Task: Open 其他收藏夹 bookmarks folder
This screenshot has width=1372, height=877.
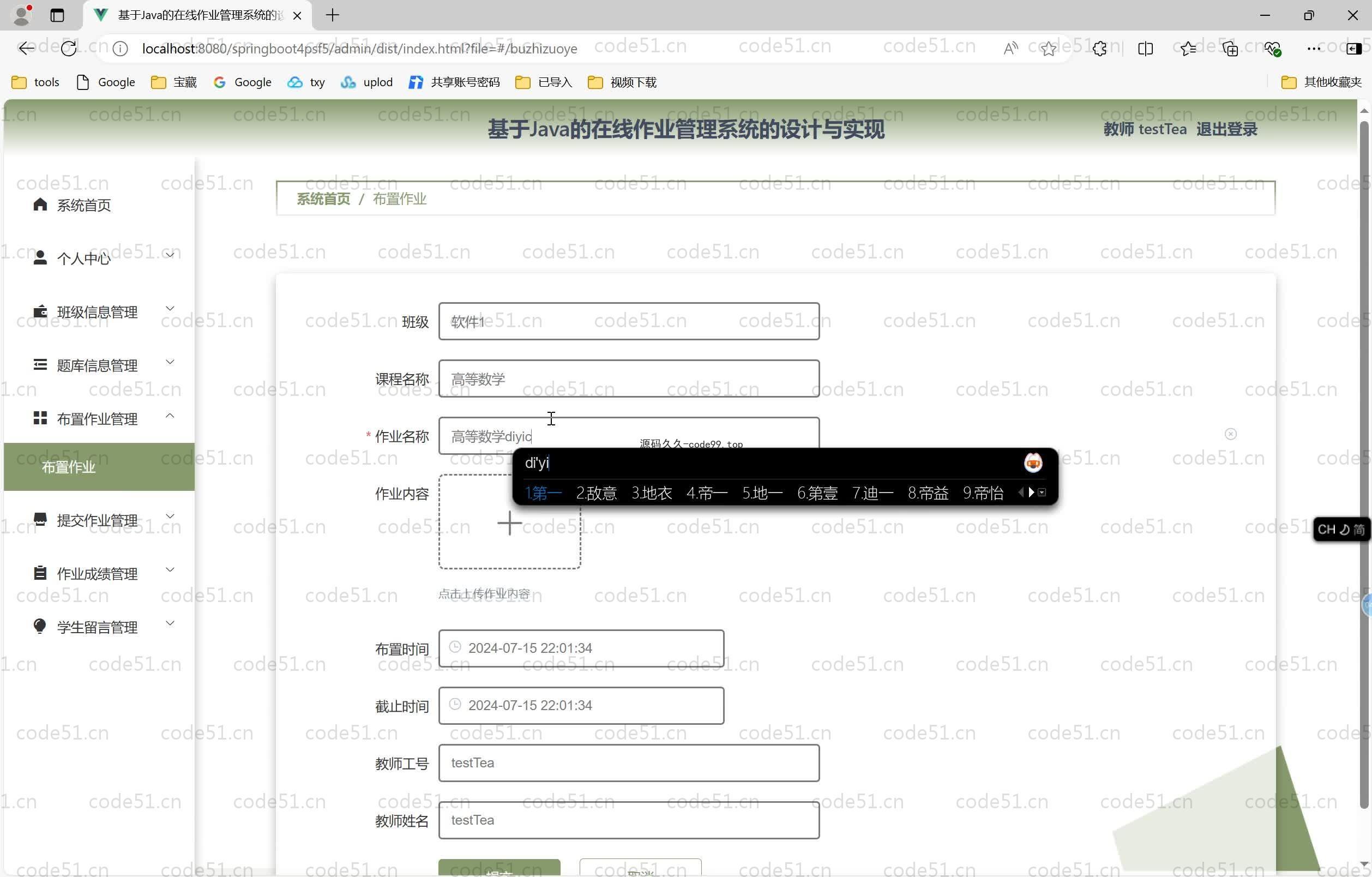Action: (x=1321, y=82)
